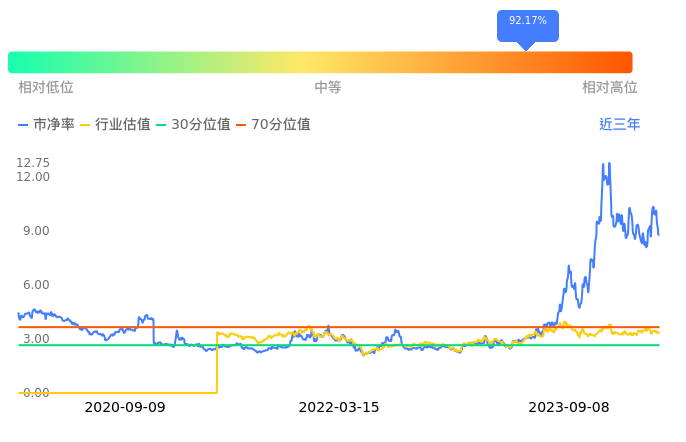Viewport: 686px width, 442px height.
Task: Click the 12.00 y-axis value
Action: tap(33, 177)
